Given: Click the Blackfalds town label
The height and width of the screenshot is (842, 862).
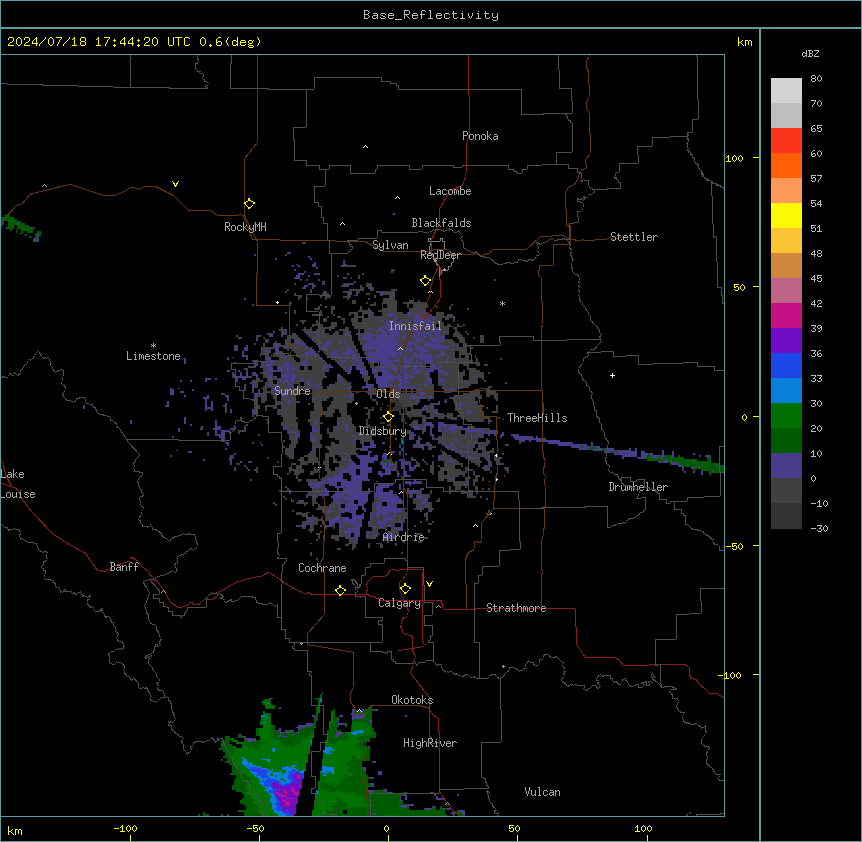Looking at the screenshot, I should point(441,223).
